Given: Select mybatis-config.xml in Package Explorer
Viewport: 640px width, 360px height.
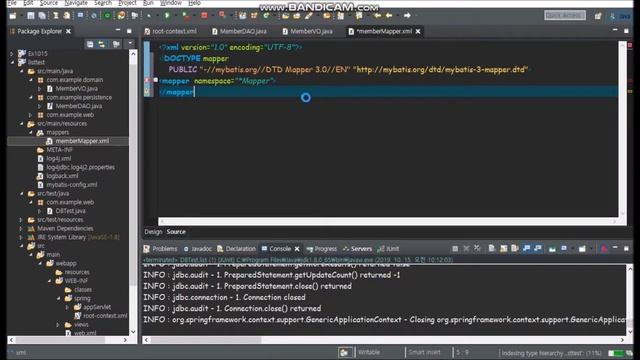Looking at the screenshot, I should pyautogui.click(x=71, y=184).
